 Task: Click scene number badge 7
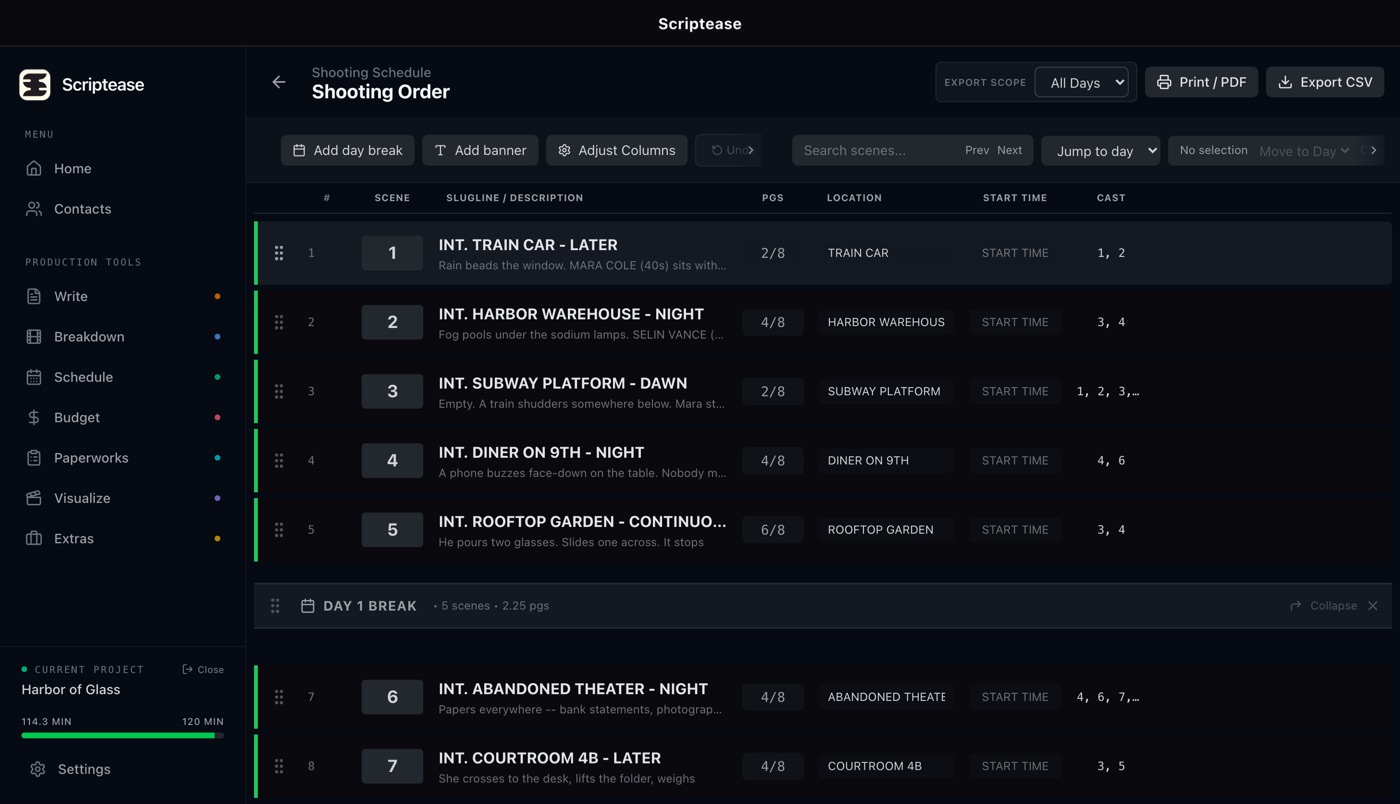click(392, 766)
